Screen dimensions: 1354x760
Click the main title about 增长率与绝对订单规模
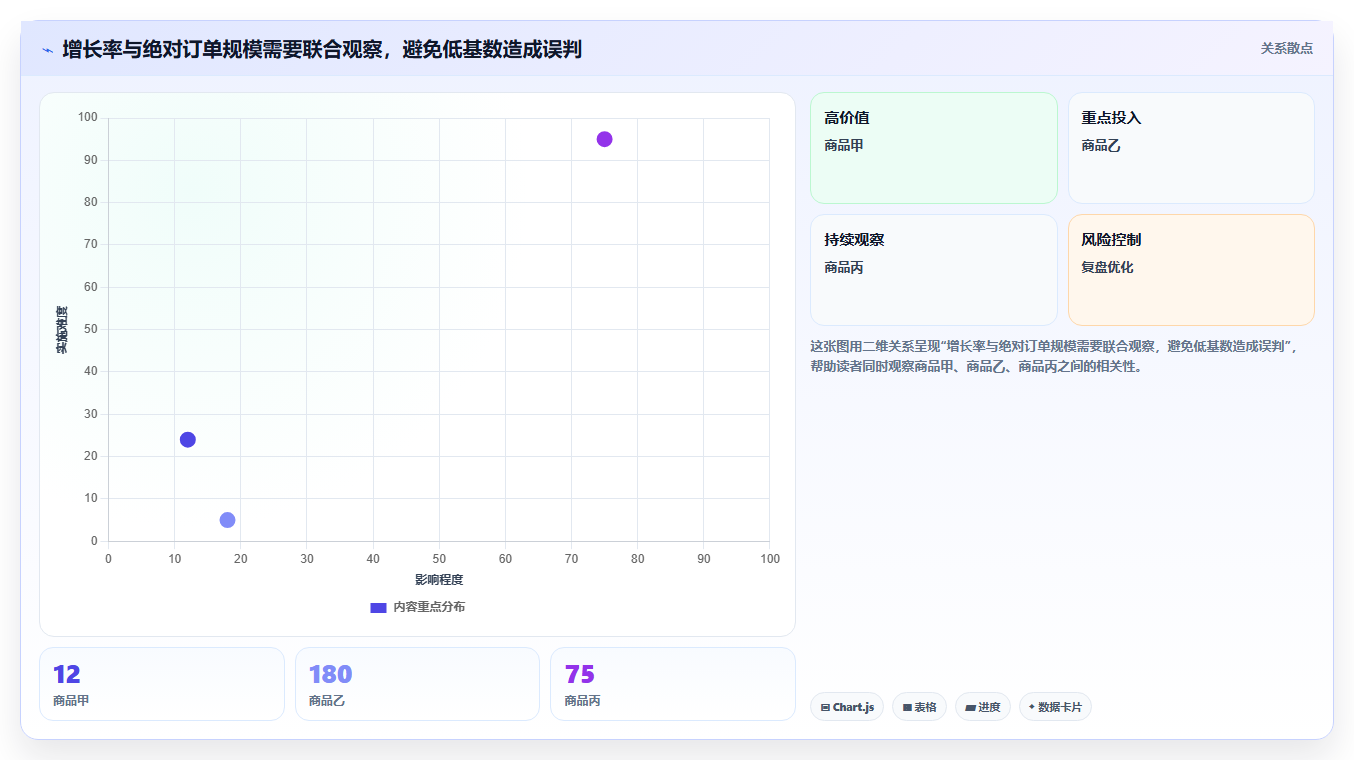coord(322,49)
